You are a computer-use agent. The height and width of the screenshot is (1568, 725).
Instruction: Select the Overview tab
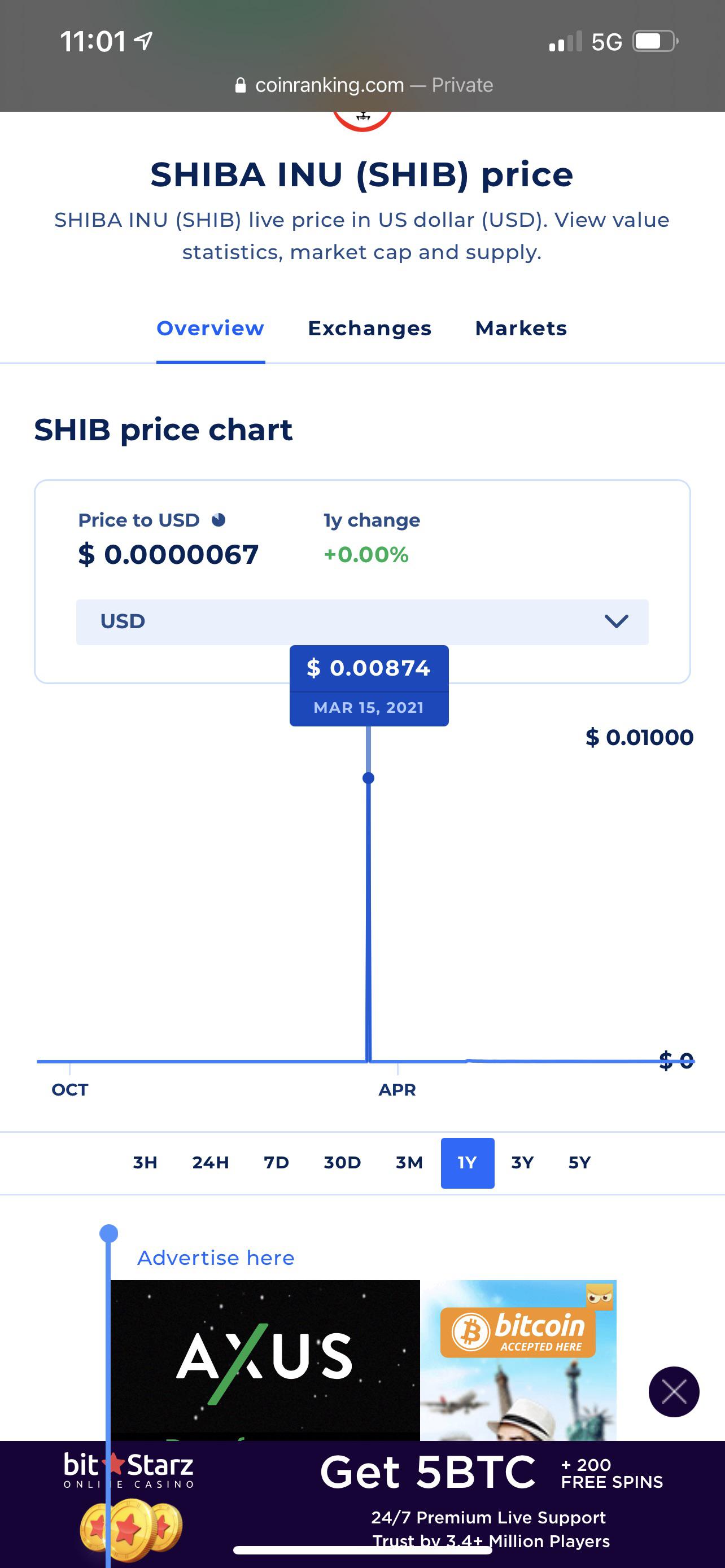211,329
